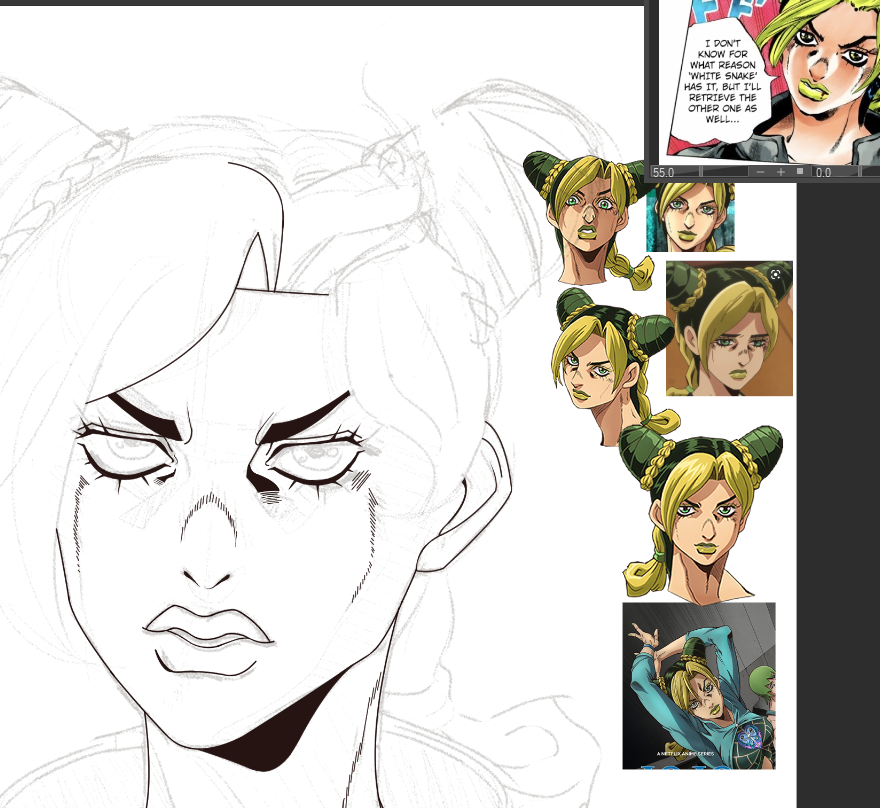Select the reference image with teal background
Image resolution: width=880 pixels, height=808 pixels.
690,217
